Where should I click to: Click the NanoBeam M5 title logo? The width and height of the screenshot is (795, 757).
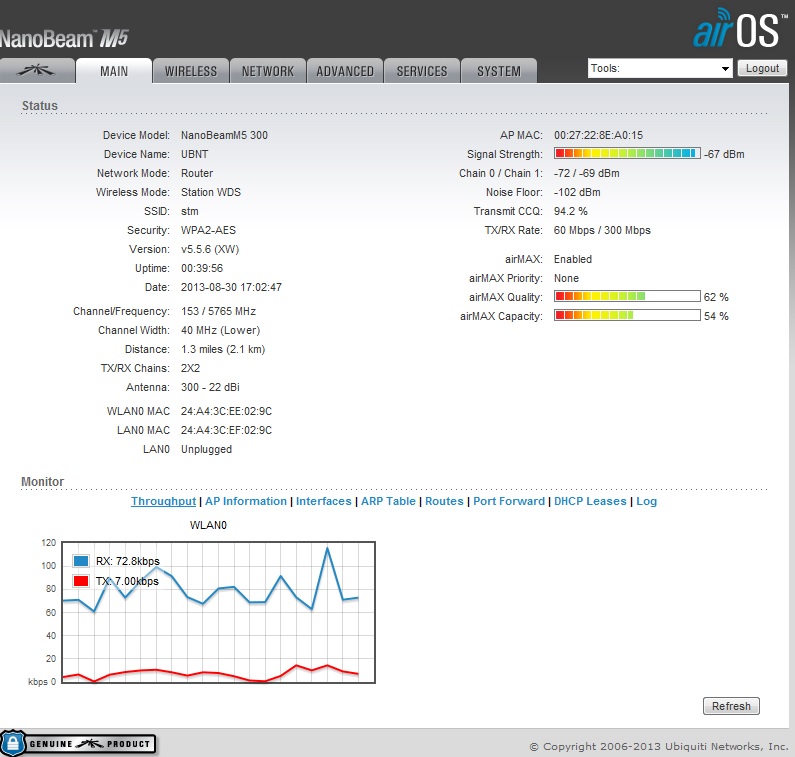(x=64, y=39)
